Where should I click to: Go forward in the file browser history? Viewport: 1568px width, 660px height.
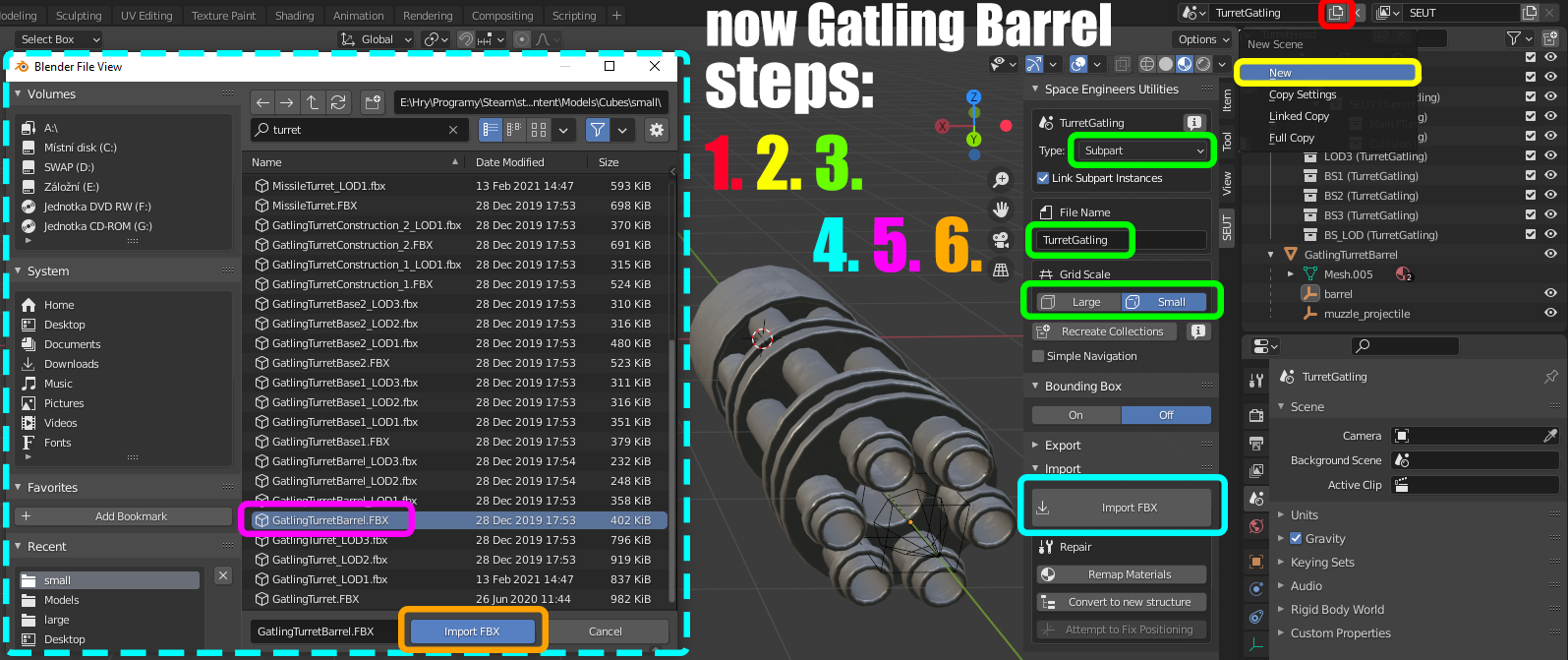(x=287, y=102)
